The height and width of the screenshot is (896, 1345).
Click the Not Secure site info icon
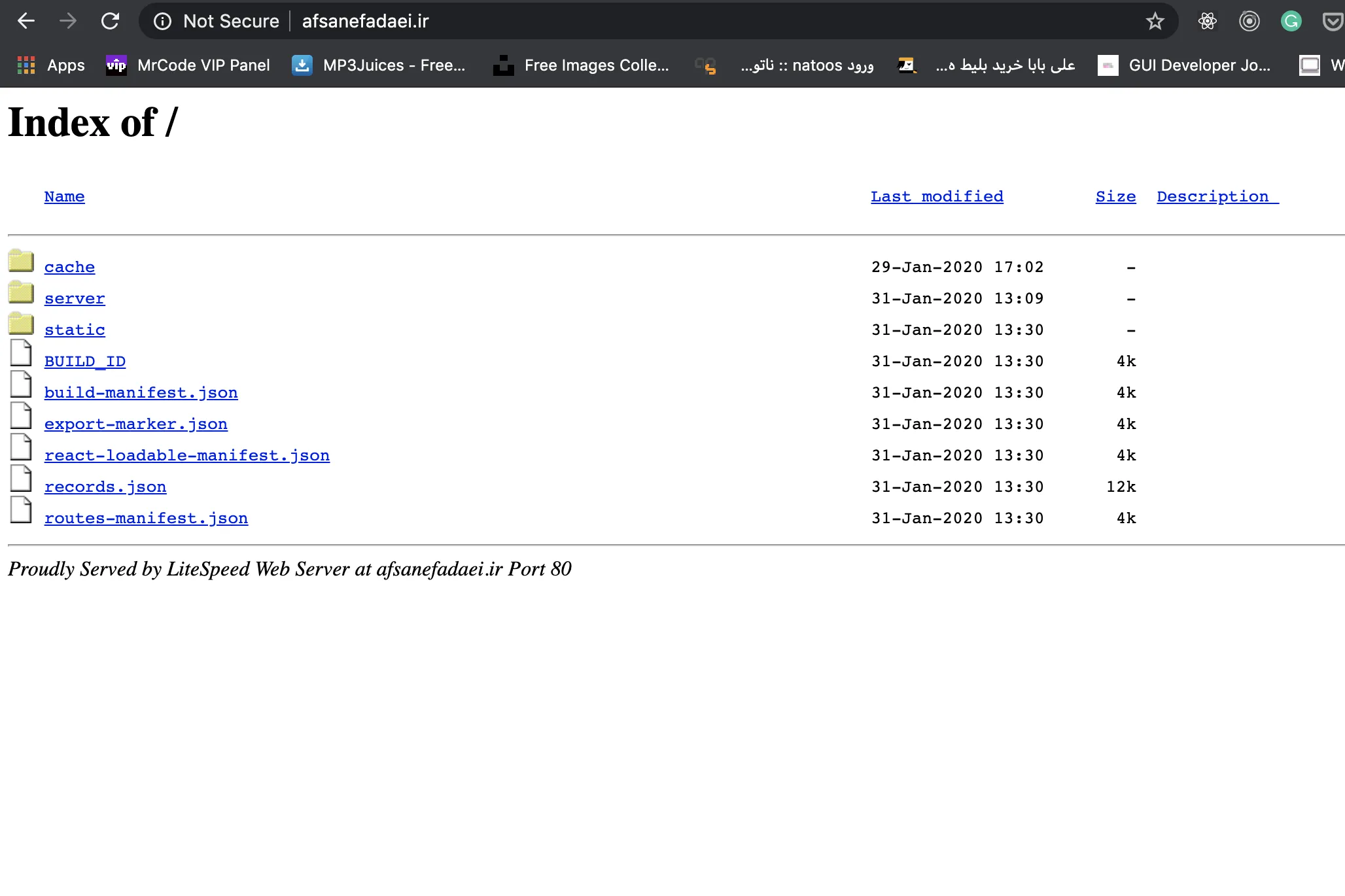click(162, 21)
